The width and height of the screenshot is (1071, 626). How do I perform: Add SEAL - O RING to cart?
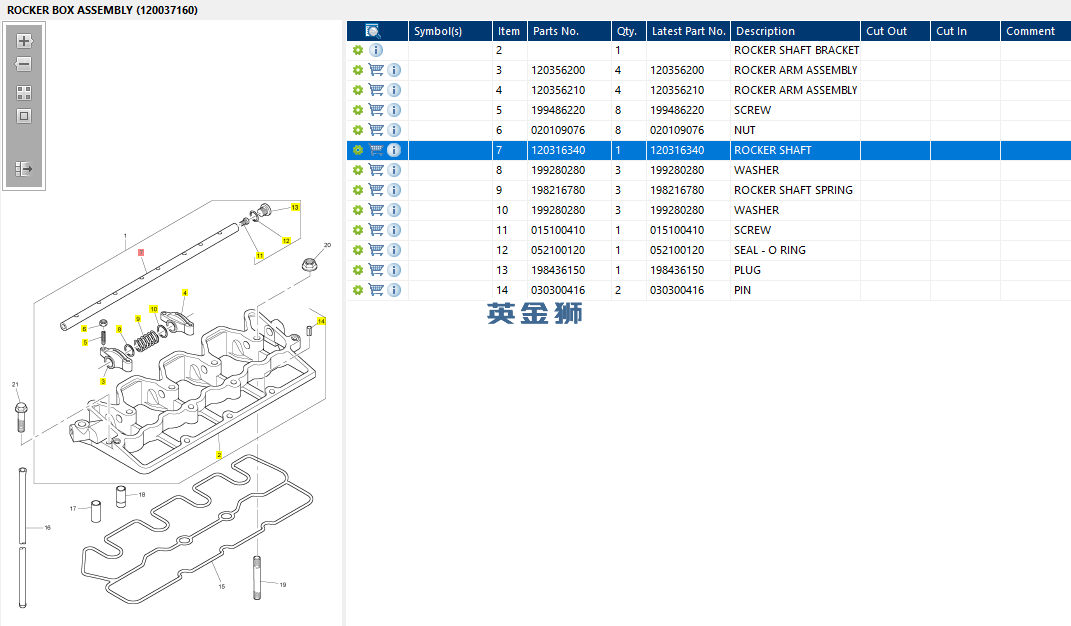376,250
